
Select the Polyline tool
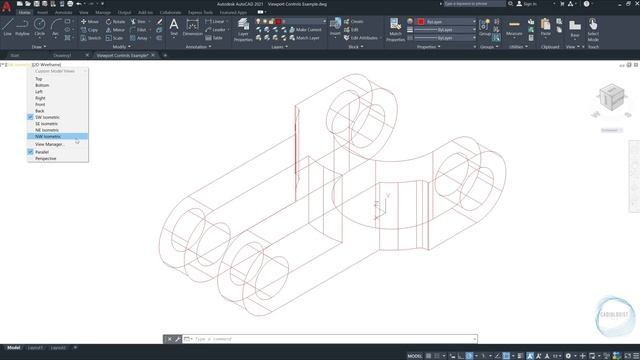pyautogui.click(x=22, y=27)
